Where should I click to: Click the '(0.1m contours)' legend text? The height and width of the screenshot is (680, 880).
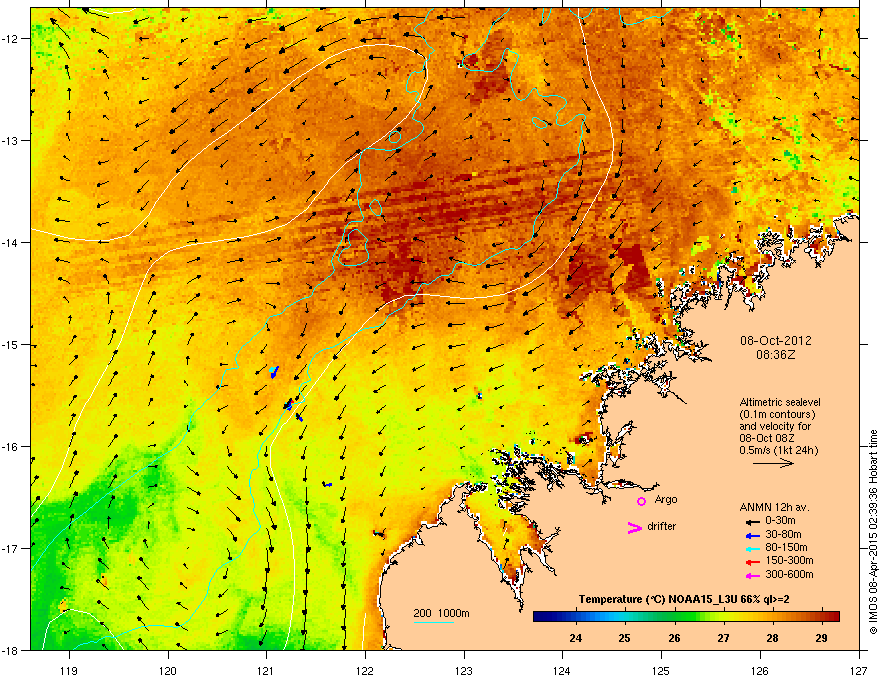click(777, 415)
